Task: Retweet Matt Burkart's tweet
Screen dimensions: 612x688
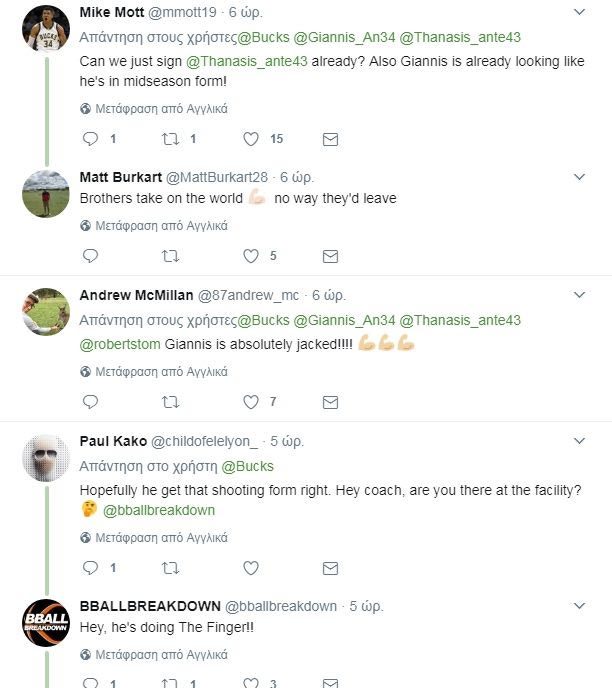Action: pyautogui.click(x=170, y=256)
